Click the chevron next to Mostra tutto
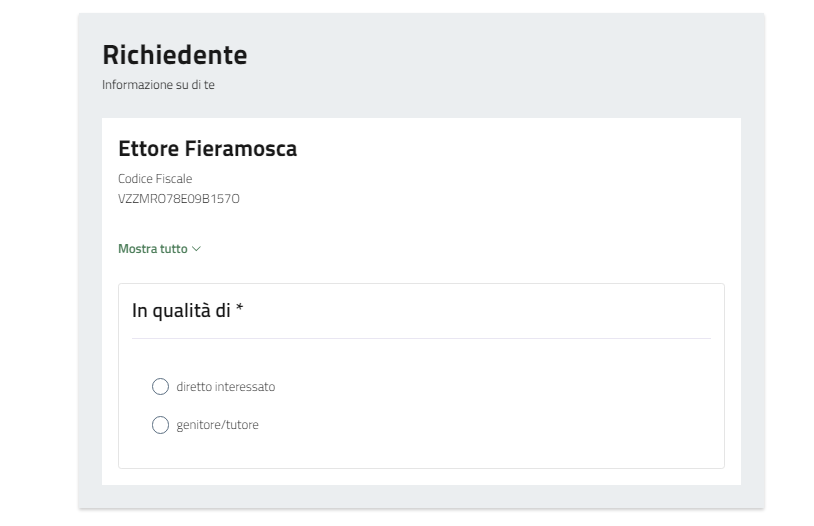The width and height of the screenshot is (814, 526). pos(197,249)
